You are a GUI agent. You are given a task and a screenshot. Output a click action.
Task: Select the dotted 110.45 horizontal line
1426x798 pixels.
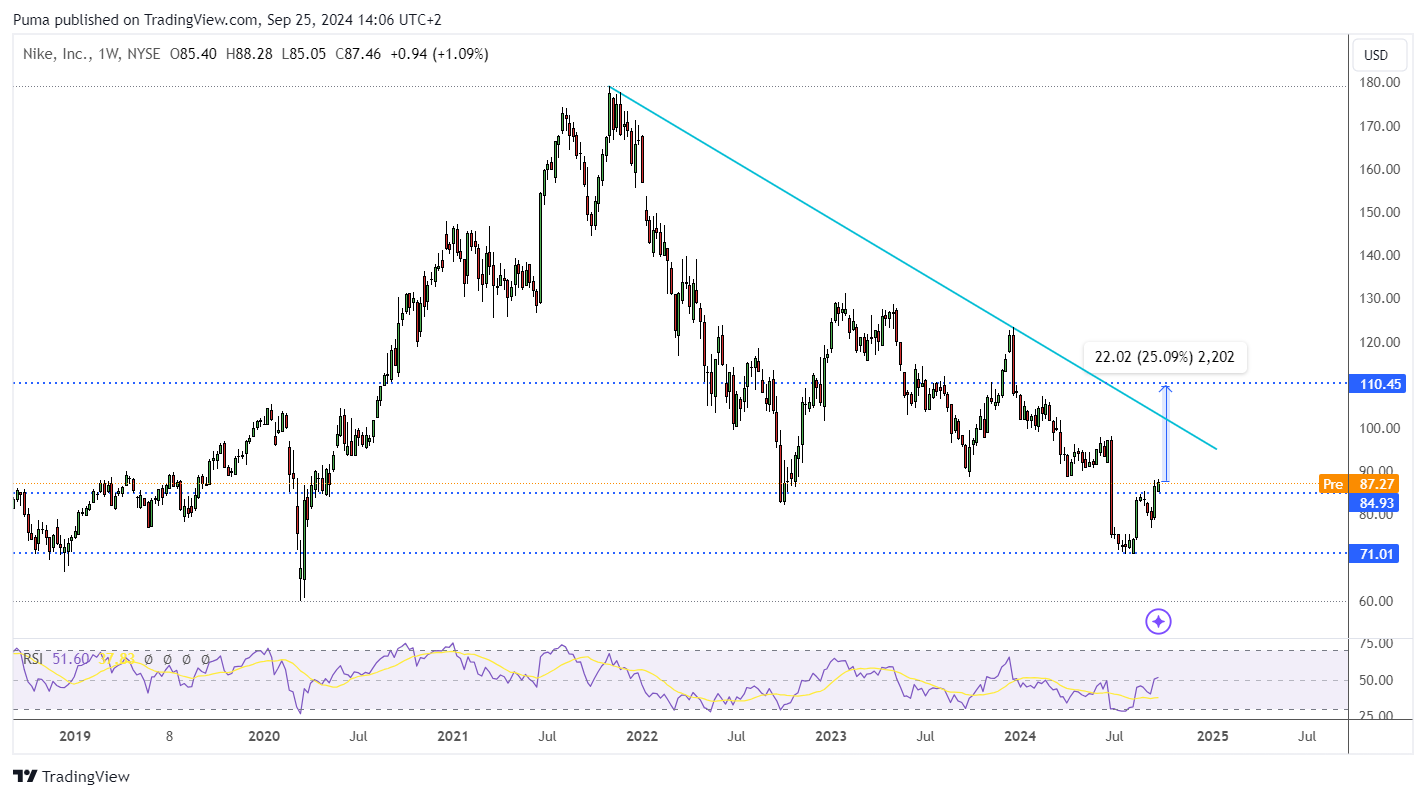click(680, 383)
